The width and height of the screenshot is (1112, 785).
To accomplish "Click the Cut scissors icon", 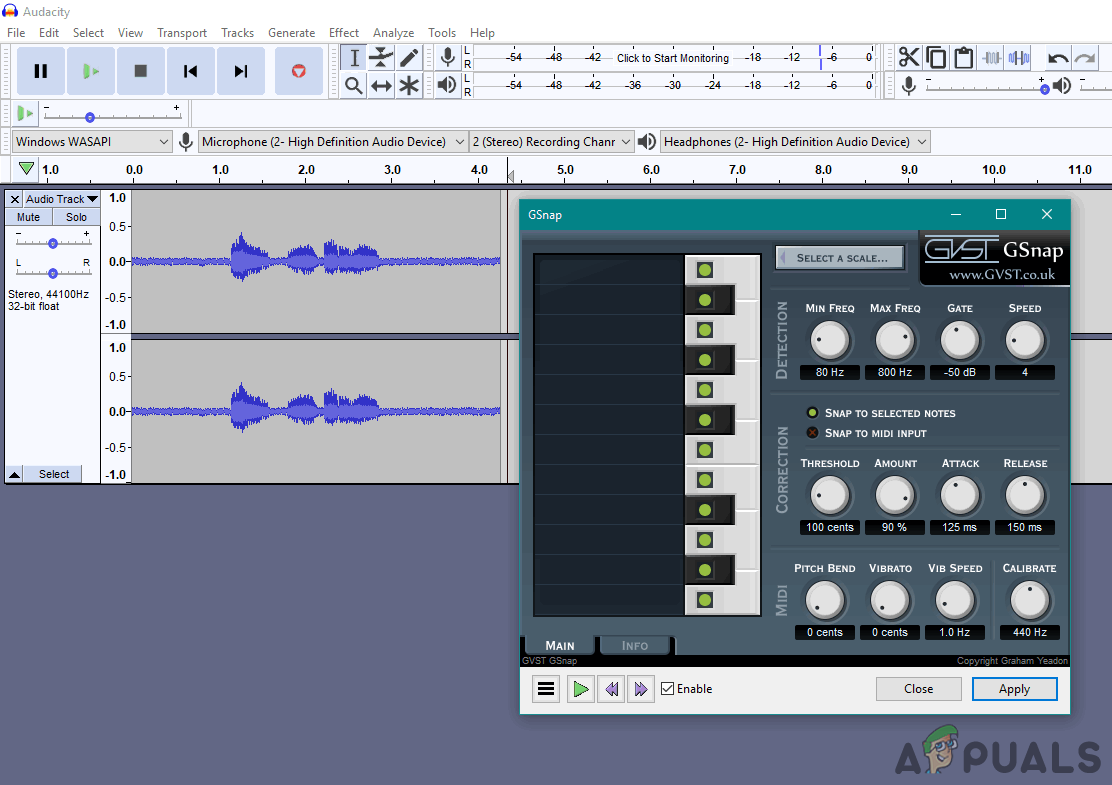I will tap(908, 58).
